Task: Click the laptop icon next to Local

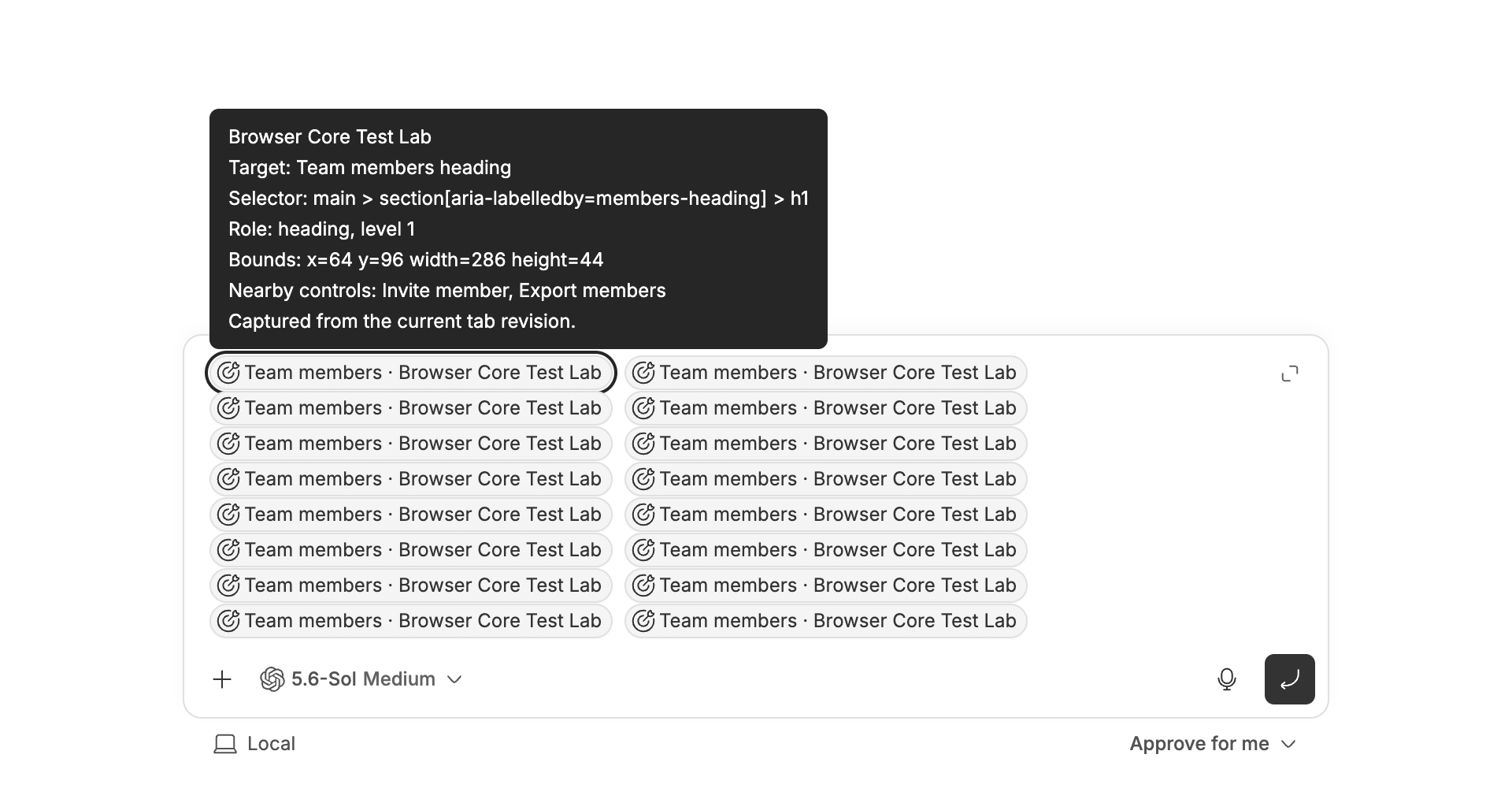Action: (x=225, y=744)
